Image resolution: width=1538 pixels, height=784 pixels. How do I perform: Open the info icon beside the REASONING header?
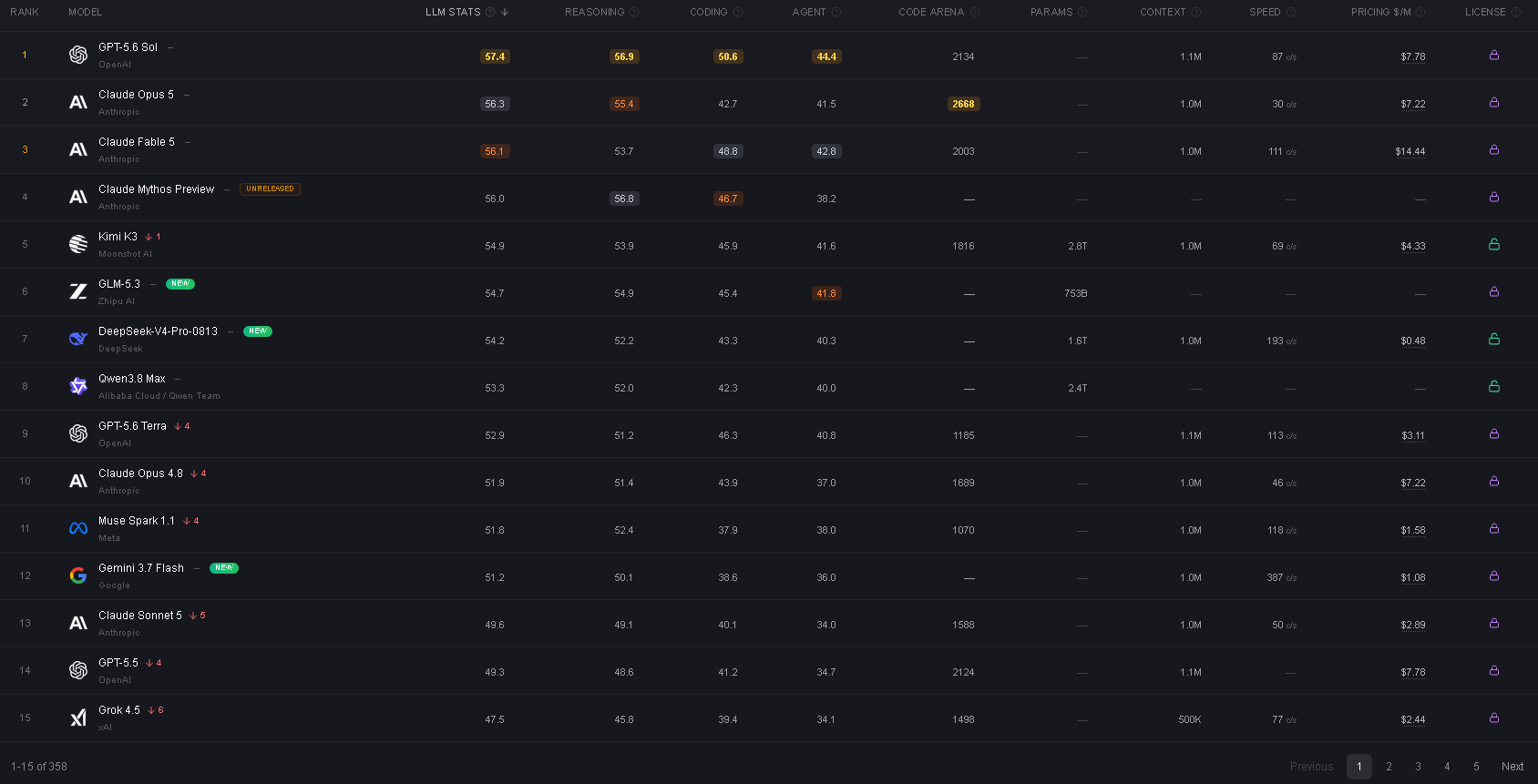tap(634, 12)
